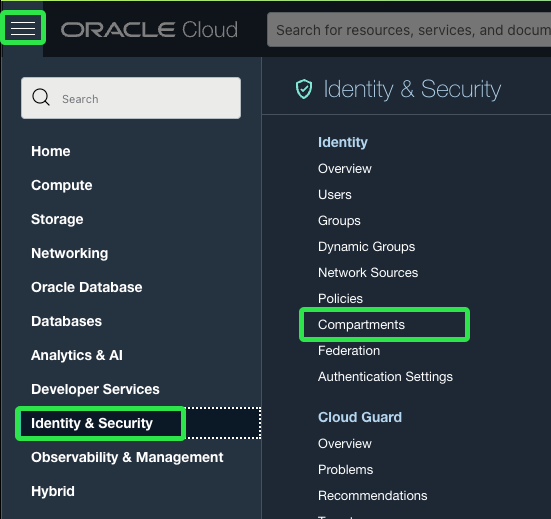Viewport: 551px width, 519px height.
Task: Click the Oracle Cloud logo
Action: 149,30
